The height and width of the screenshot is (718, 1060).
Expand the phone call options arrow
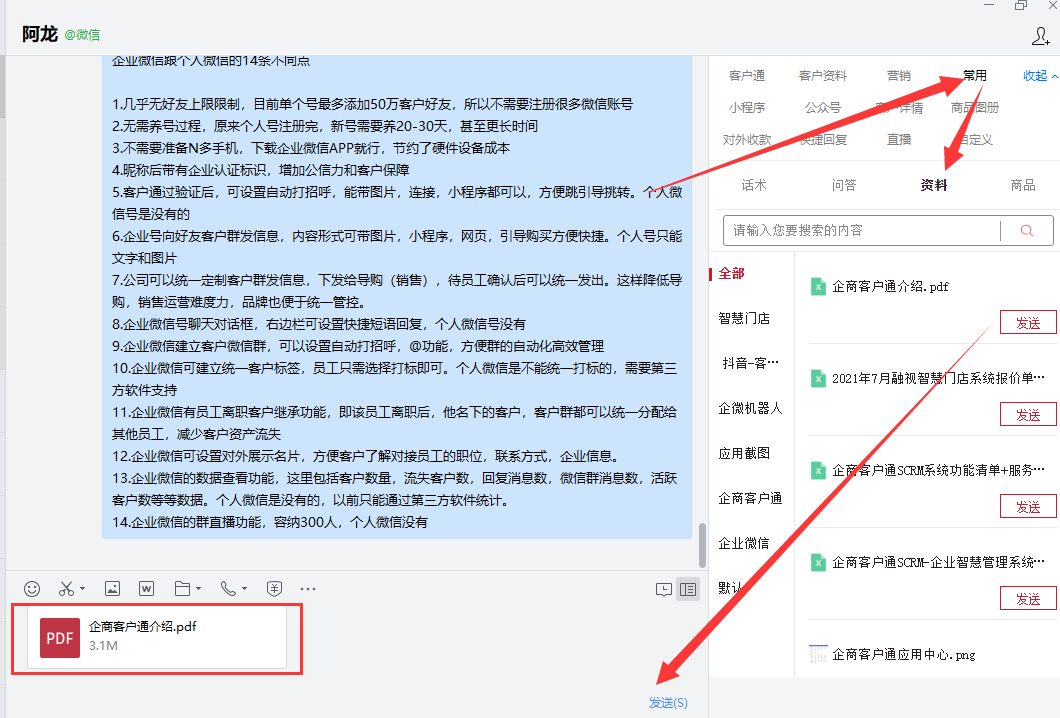(245, 589)
